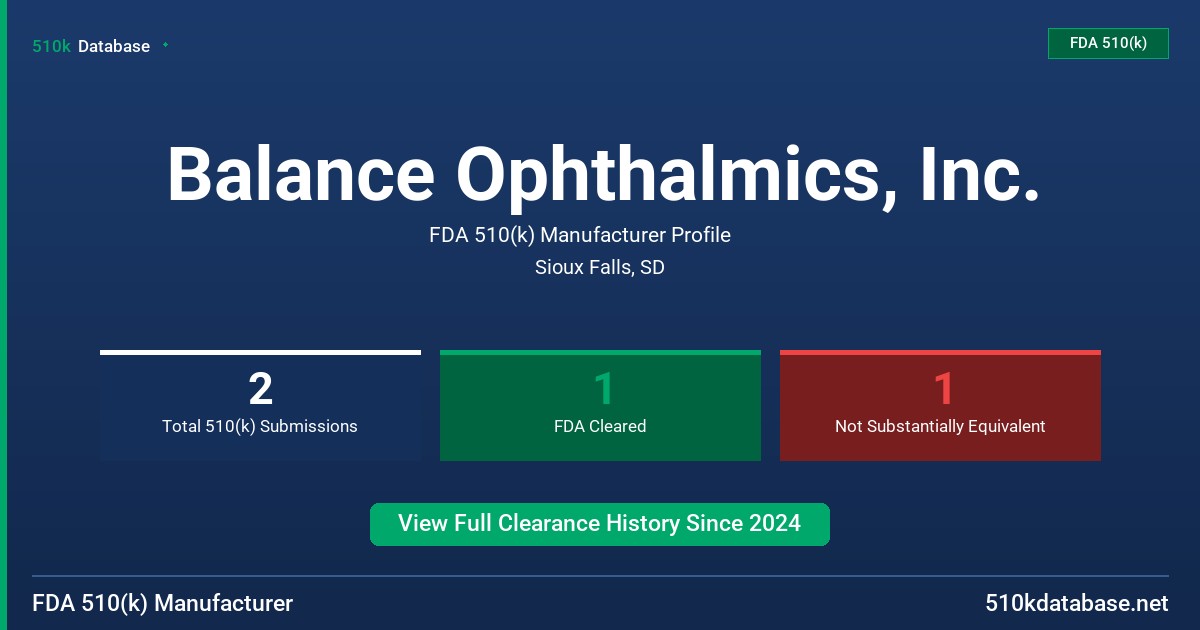Click the Sioux Falls, SD location text
This screenshot has height=630, width=1200.
pyautogui.click(x=600, y=267)
